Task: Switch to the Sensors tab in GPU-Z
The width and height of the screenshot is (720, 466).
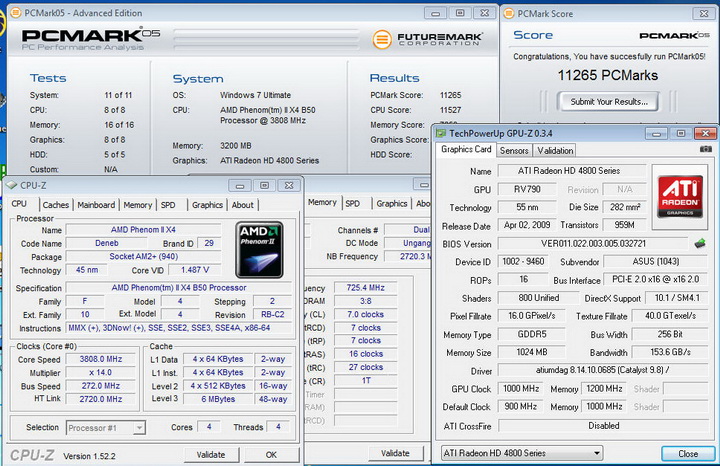Action: click(x=514, y=151)
